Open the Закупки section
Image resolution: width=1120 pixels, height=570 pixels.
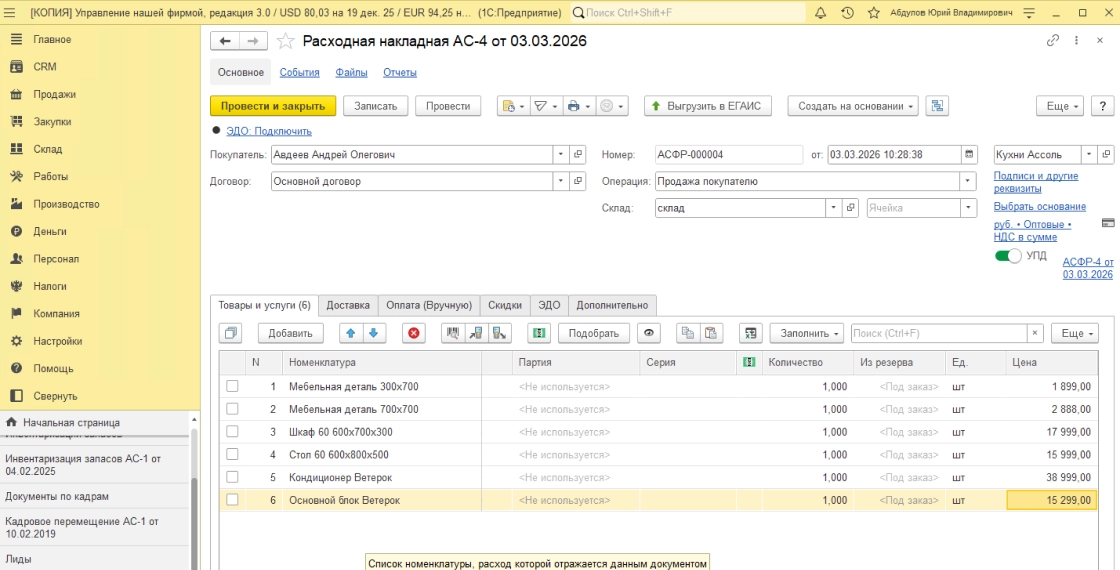[52, 121]
